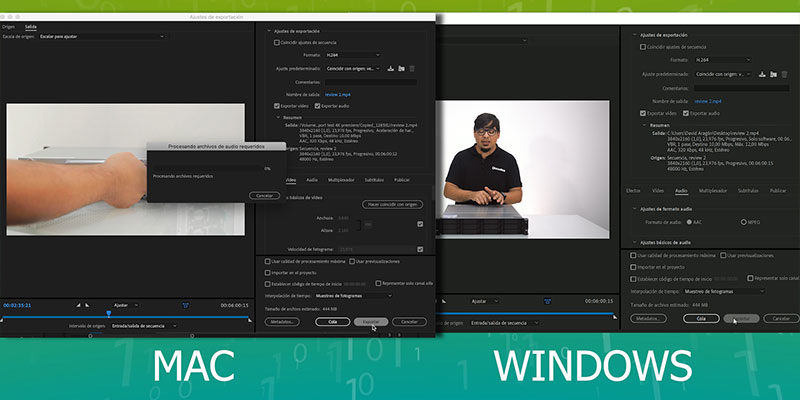Enable Usar calidad de procesamiento máxima on Mac

tap(267, 261)
